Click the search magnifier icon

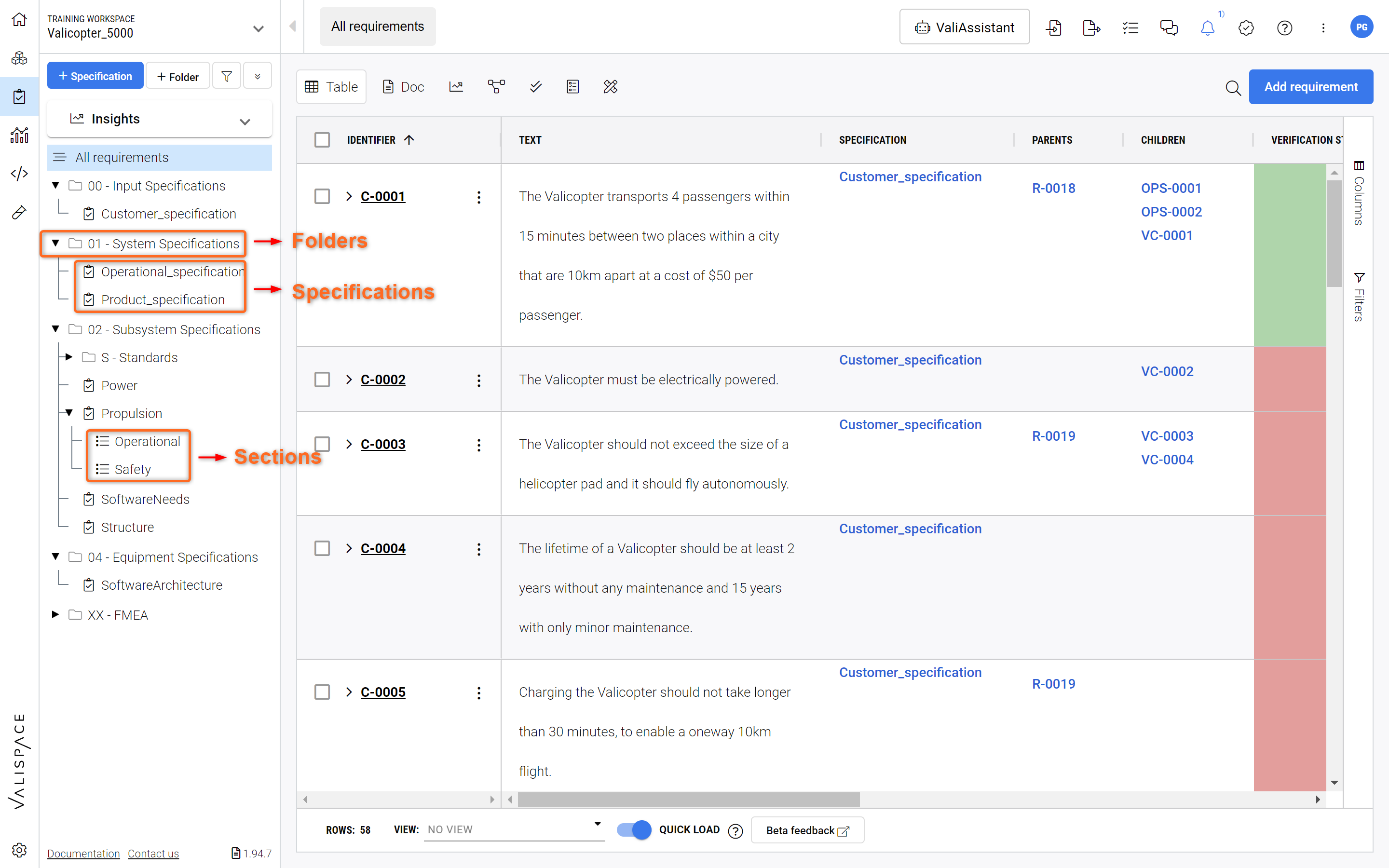(x=1233, y=88)
